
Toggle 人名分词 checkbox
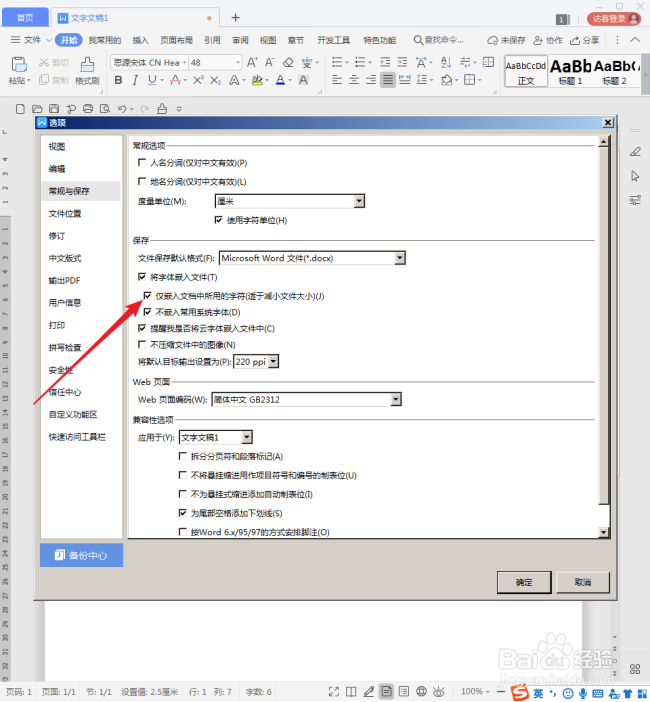(142, 163)
